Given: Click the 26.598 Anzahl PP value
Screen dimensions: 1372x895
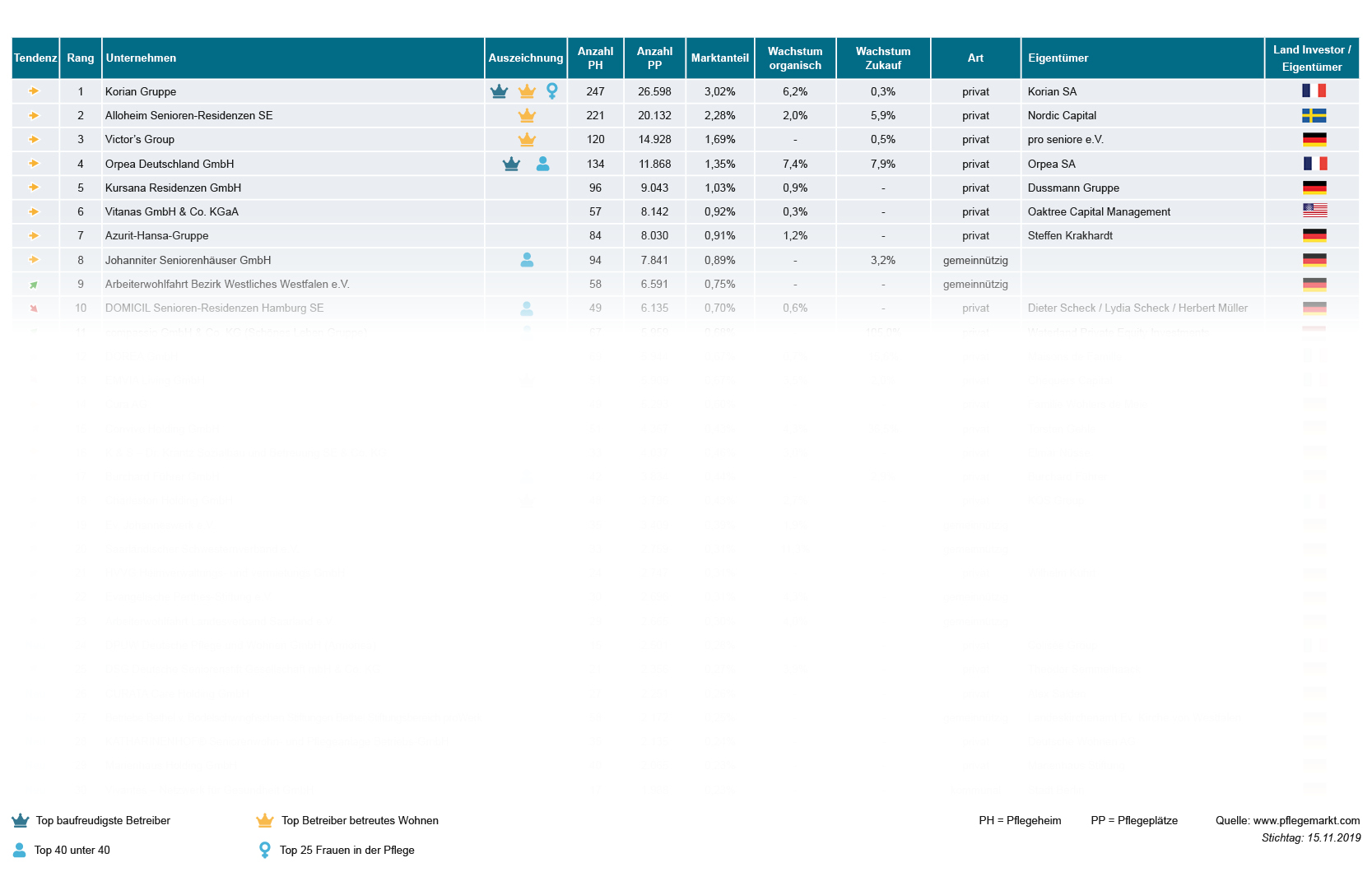Looking at the screenshot, I should pos(655,91).
